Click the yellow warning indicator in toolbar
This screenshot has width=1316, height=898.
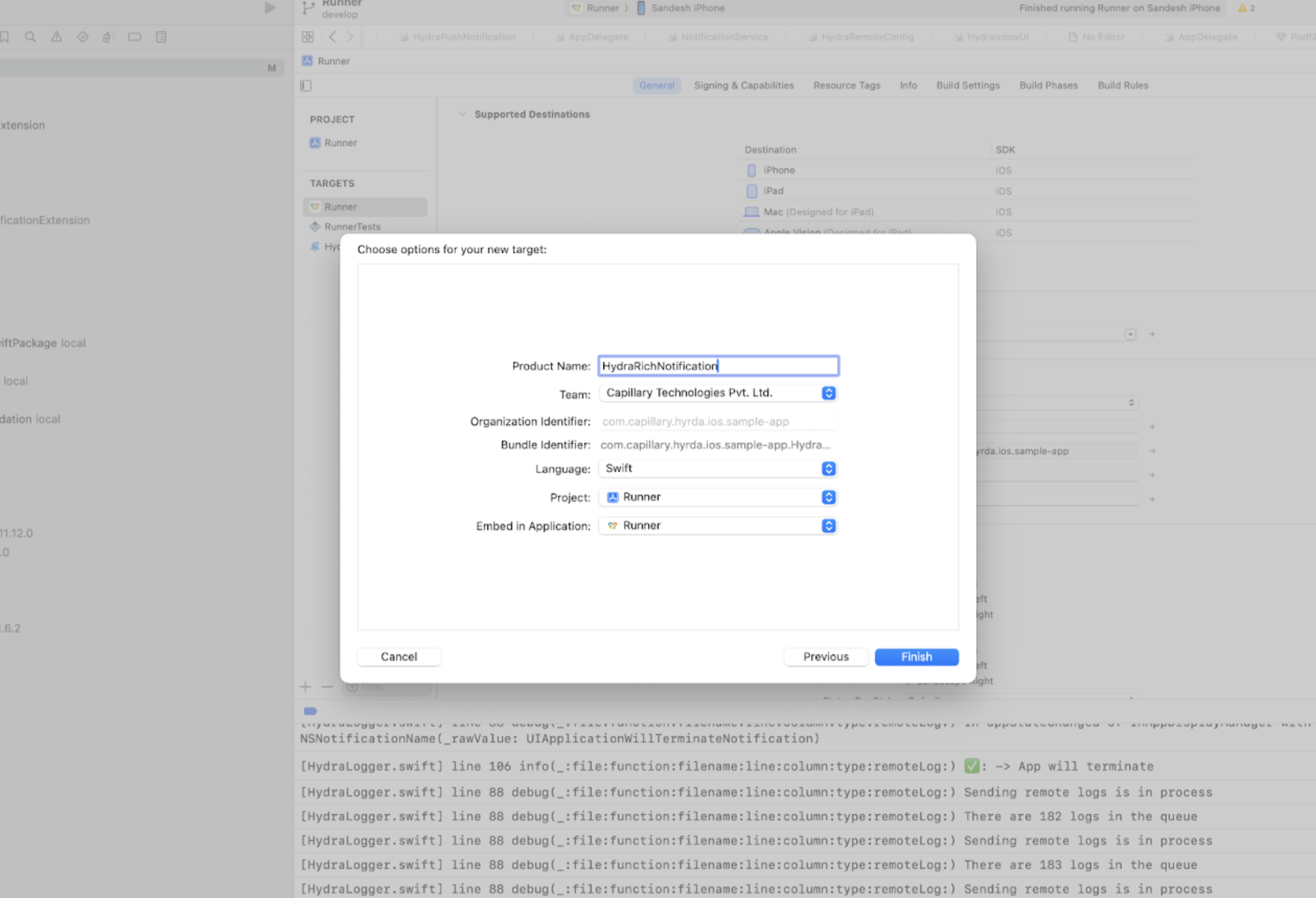(1246, 8)
